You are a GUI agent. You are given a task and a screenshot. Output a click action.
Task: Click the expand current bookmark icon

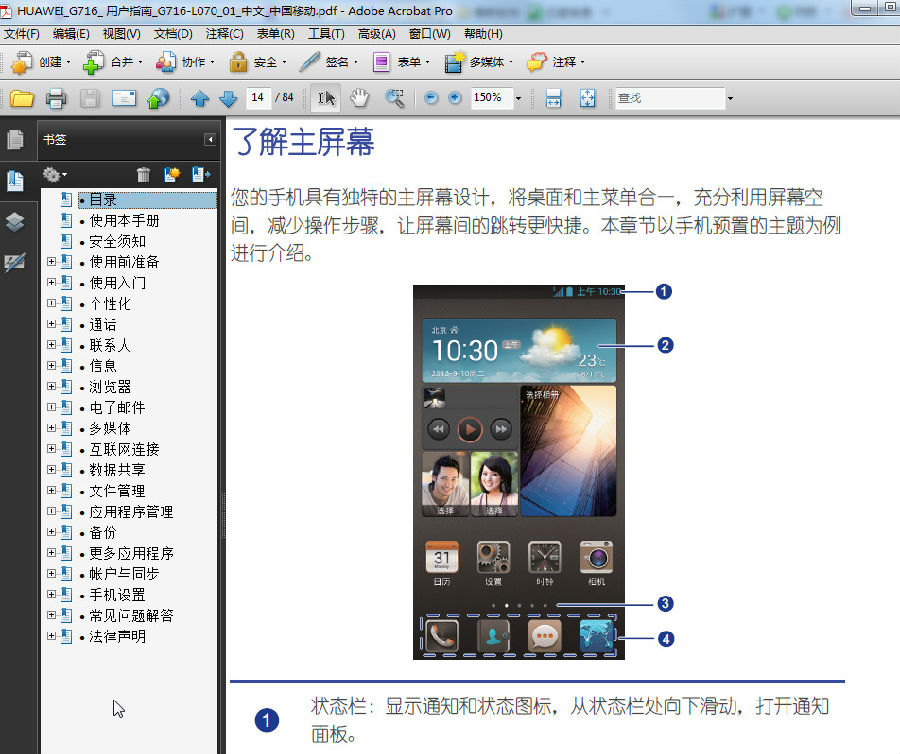(201, 174)
